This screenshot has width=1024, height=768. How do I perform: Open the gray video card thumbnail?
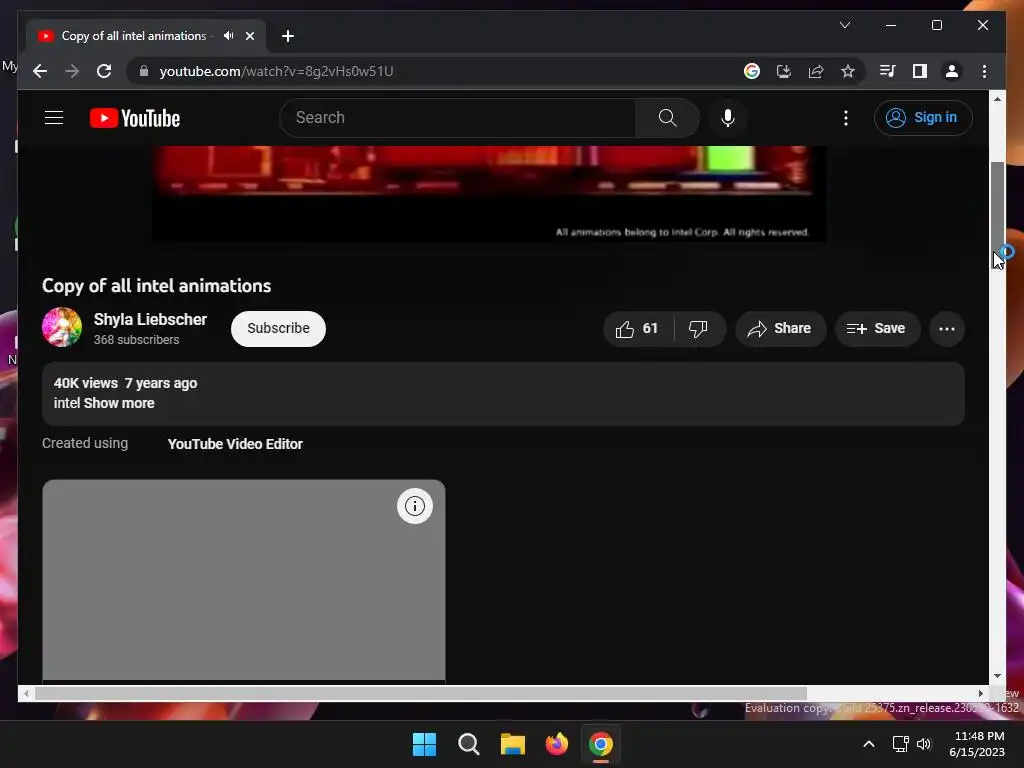tap(244, 580)
